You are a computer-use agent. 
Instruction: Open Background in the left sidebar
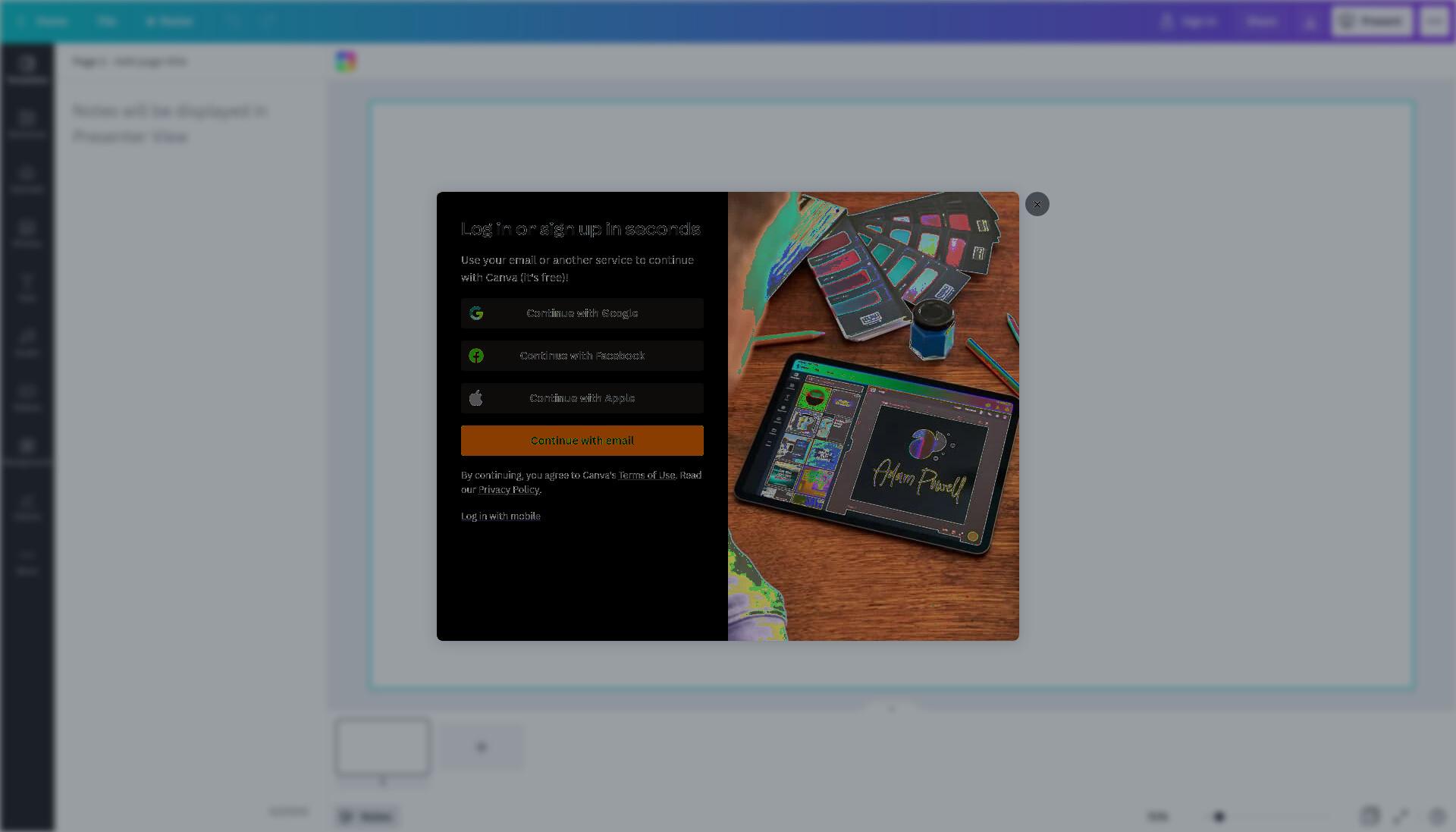(27, 452)
